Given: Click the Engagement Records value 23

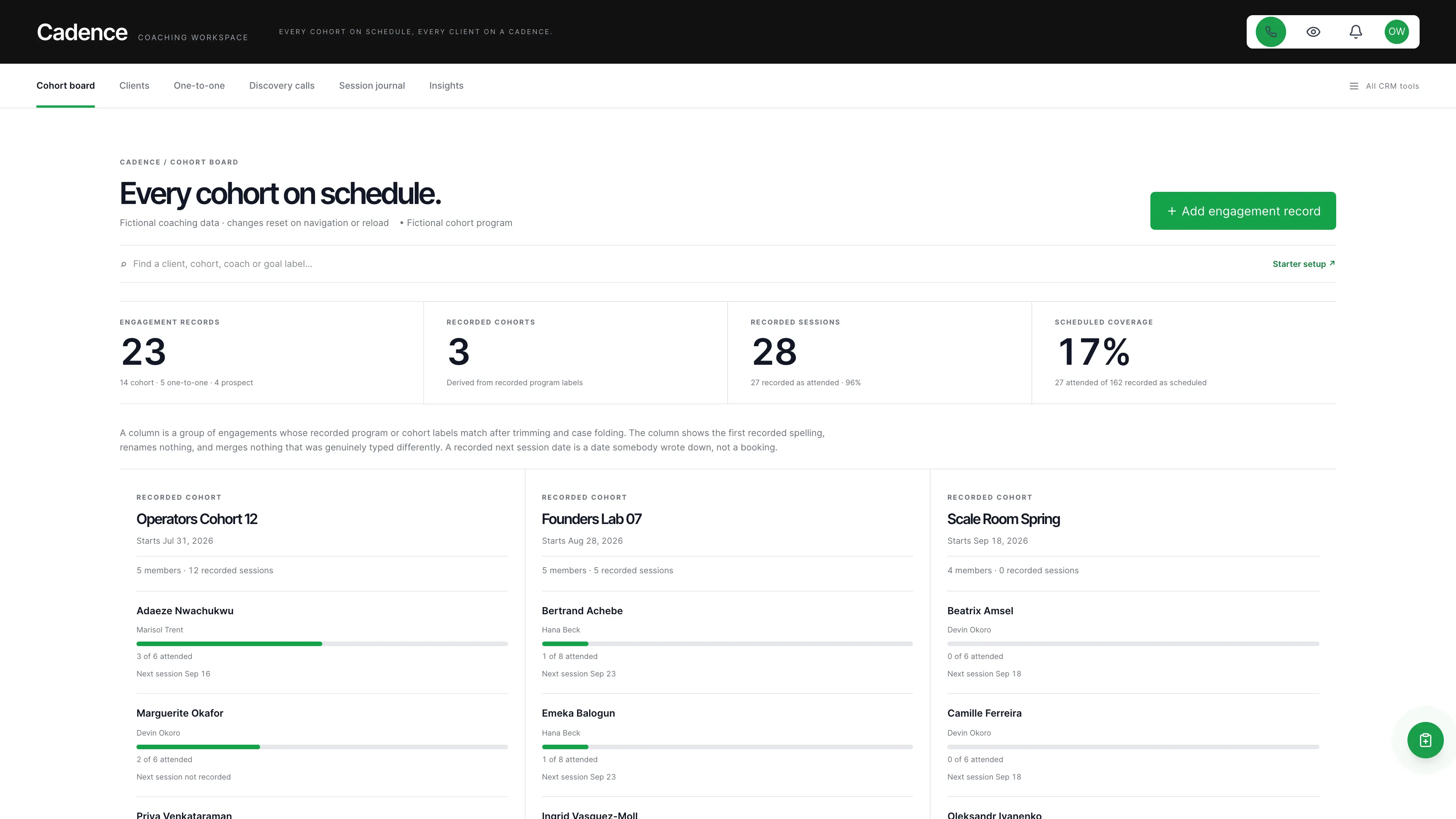Looking at the screenshot, I should [144, 351].
